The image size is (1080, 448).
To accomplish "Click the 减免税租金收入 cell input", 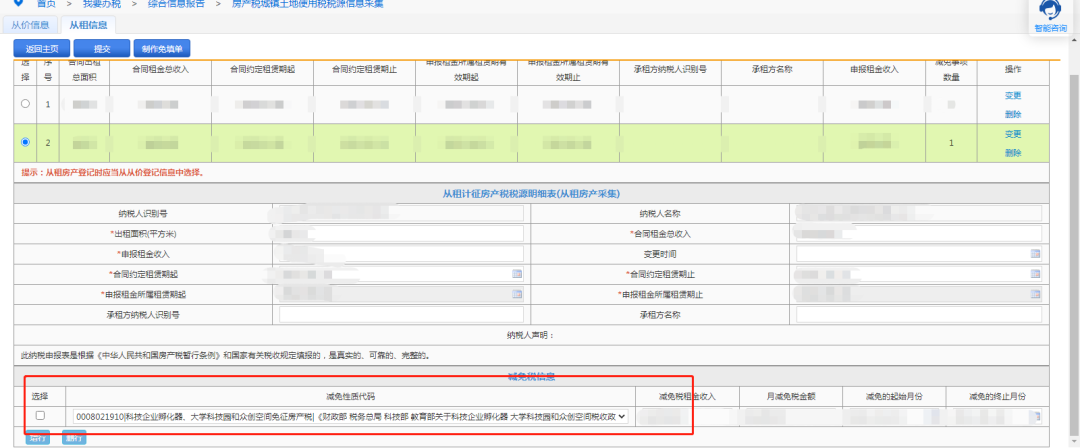I will [x=687, y=416].
